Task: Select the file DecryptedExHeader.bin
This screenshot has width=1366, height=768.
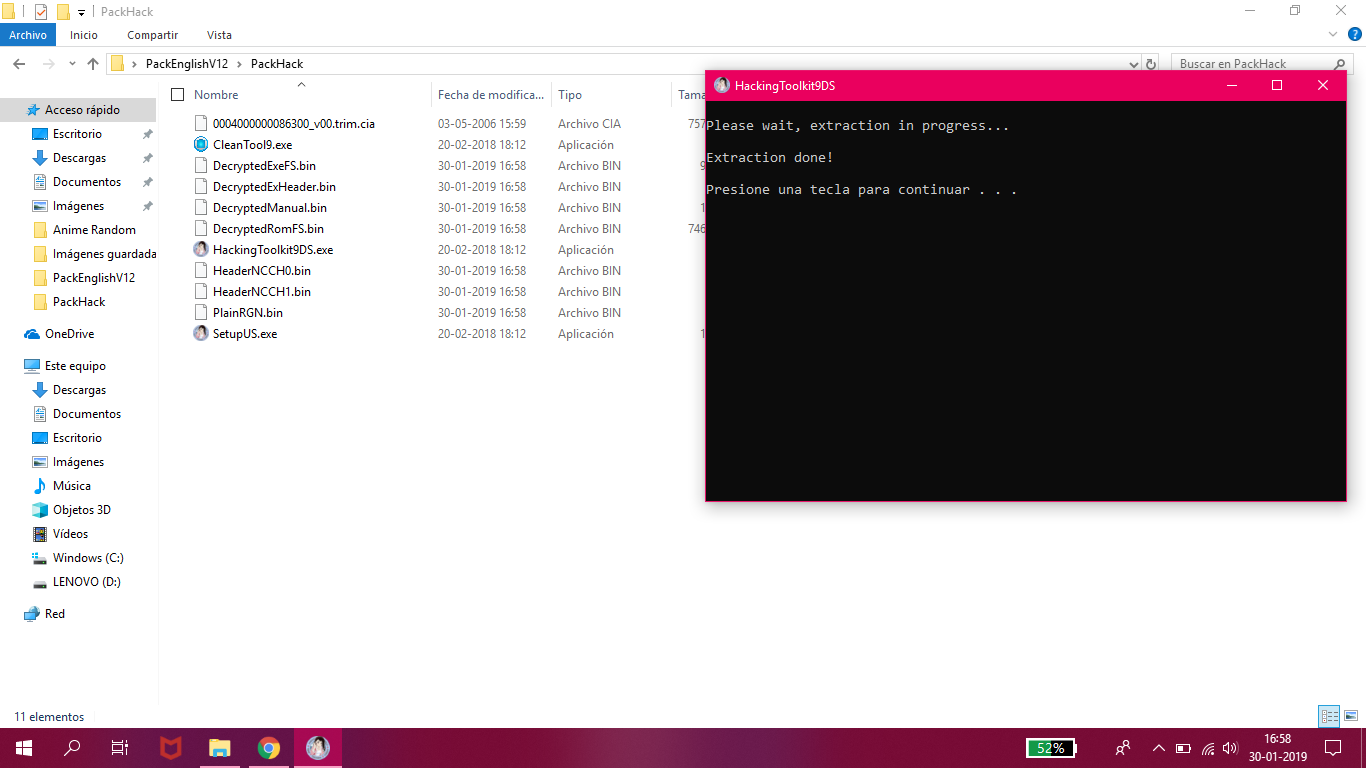Action: (274, 187)
